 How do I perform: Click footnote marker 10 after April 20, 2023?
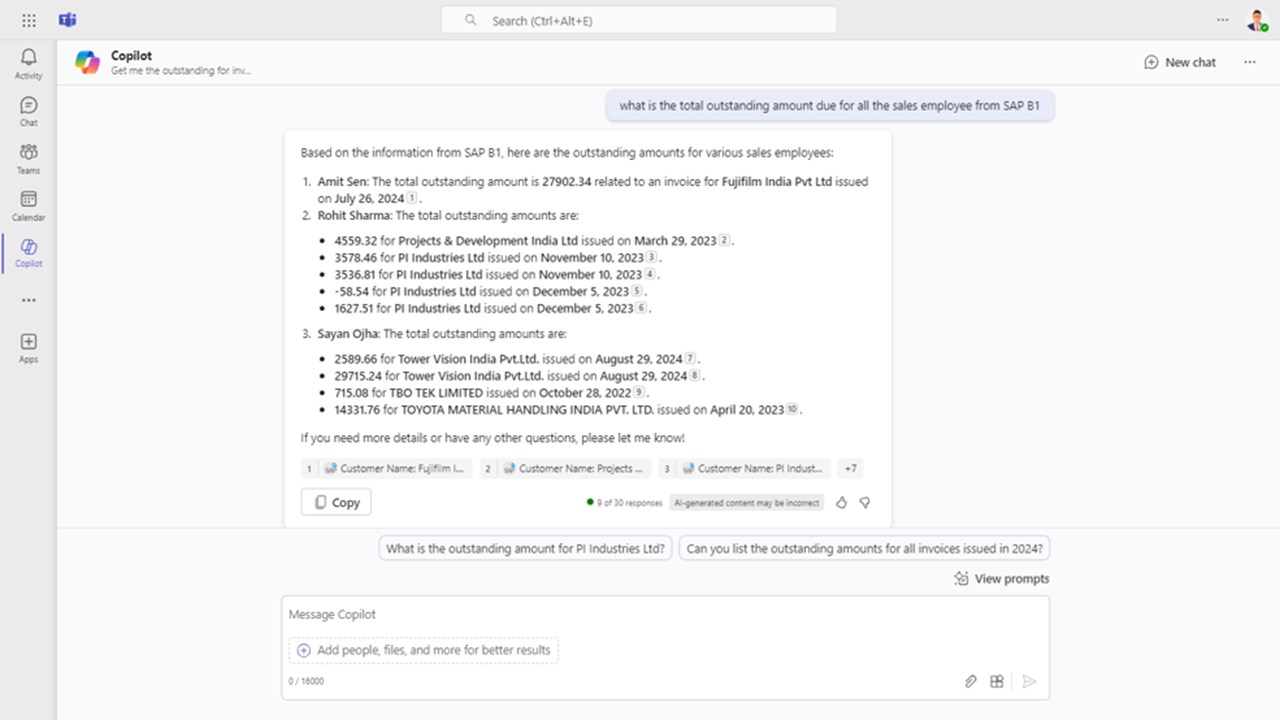click(792, 410)
